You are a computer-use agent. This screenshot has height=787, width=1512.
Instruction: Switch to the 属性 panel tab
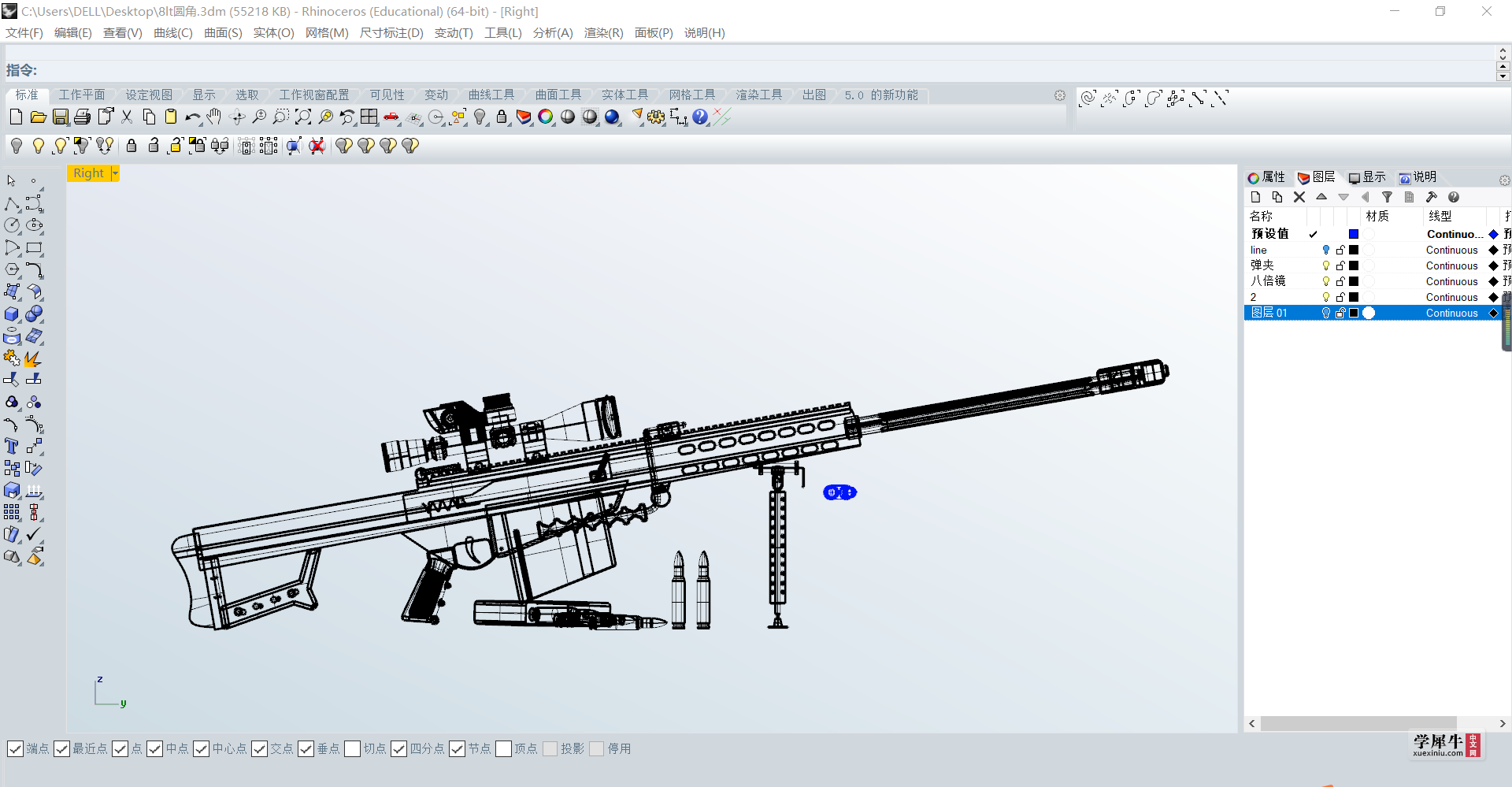1266,177
